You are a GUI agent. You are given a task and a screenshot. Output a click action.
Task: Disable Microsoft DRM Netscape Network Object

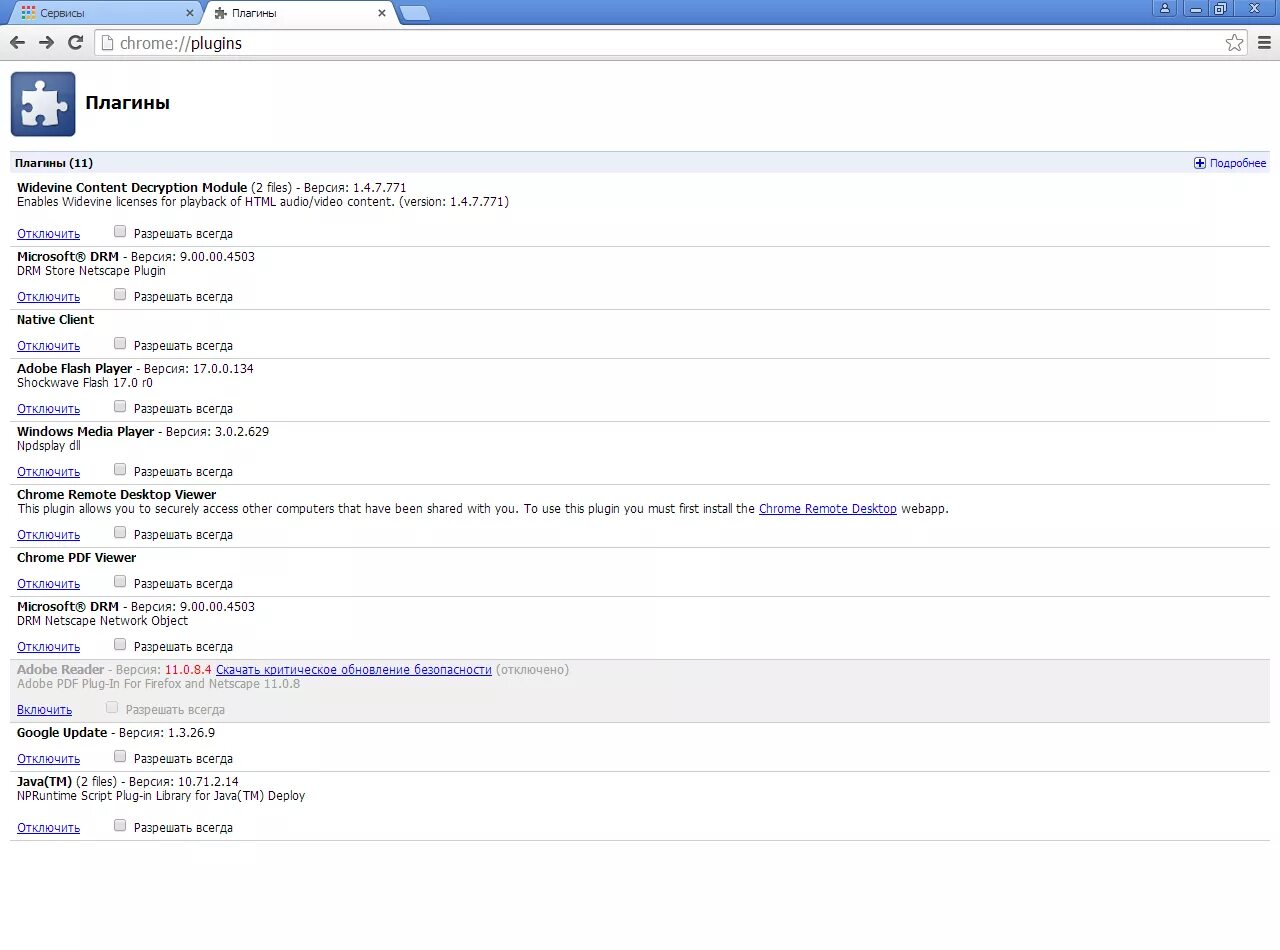tap(48, 647)
